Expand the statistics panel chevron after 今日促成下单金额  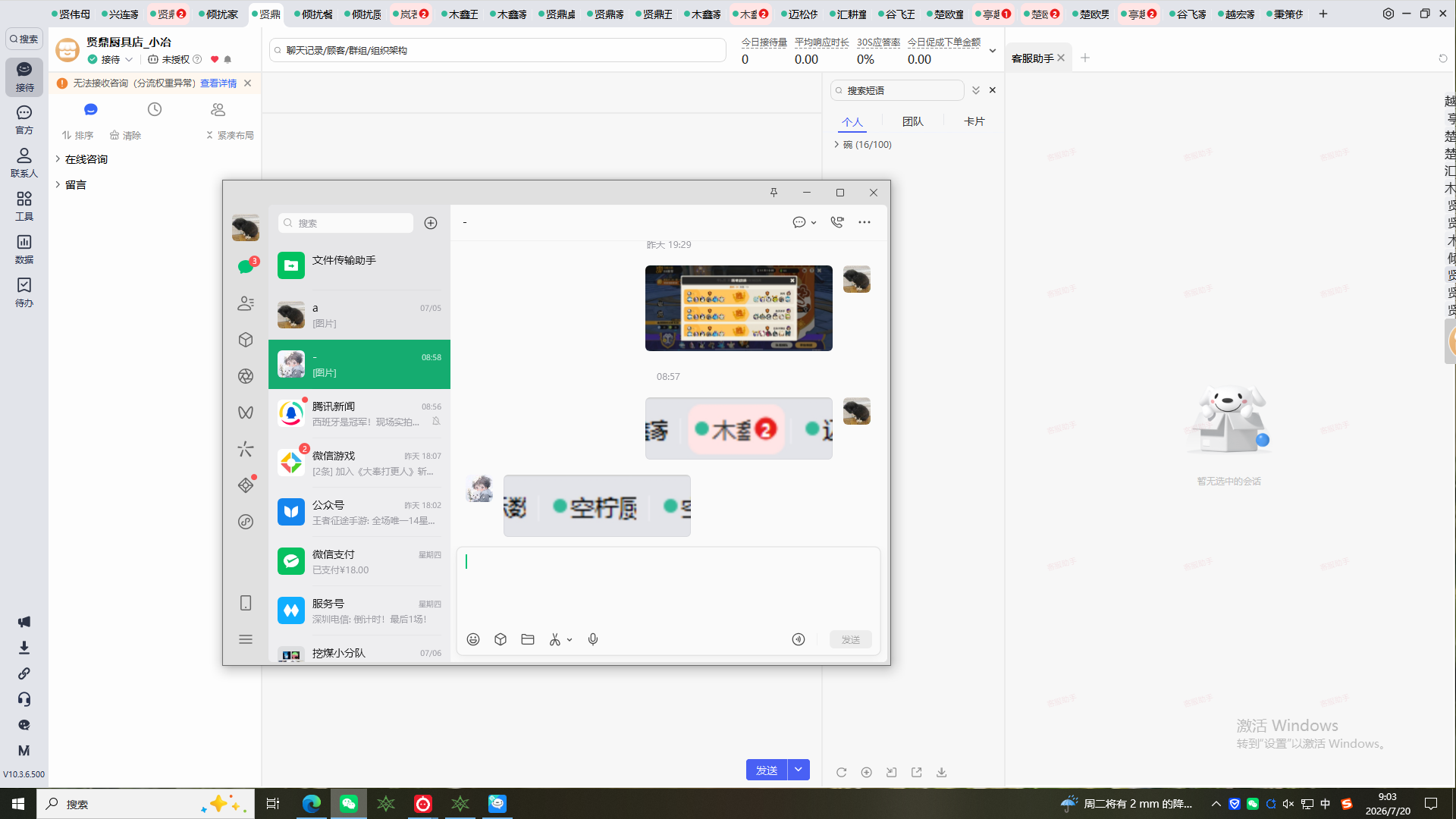click(x=992, y=51)
